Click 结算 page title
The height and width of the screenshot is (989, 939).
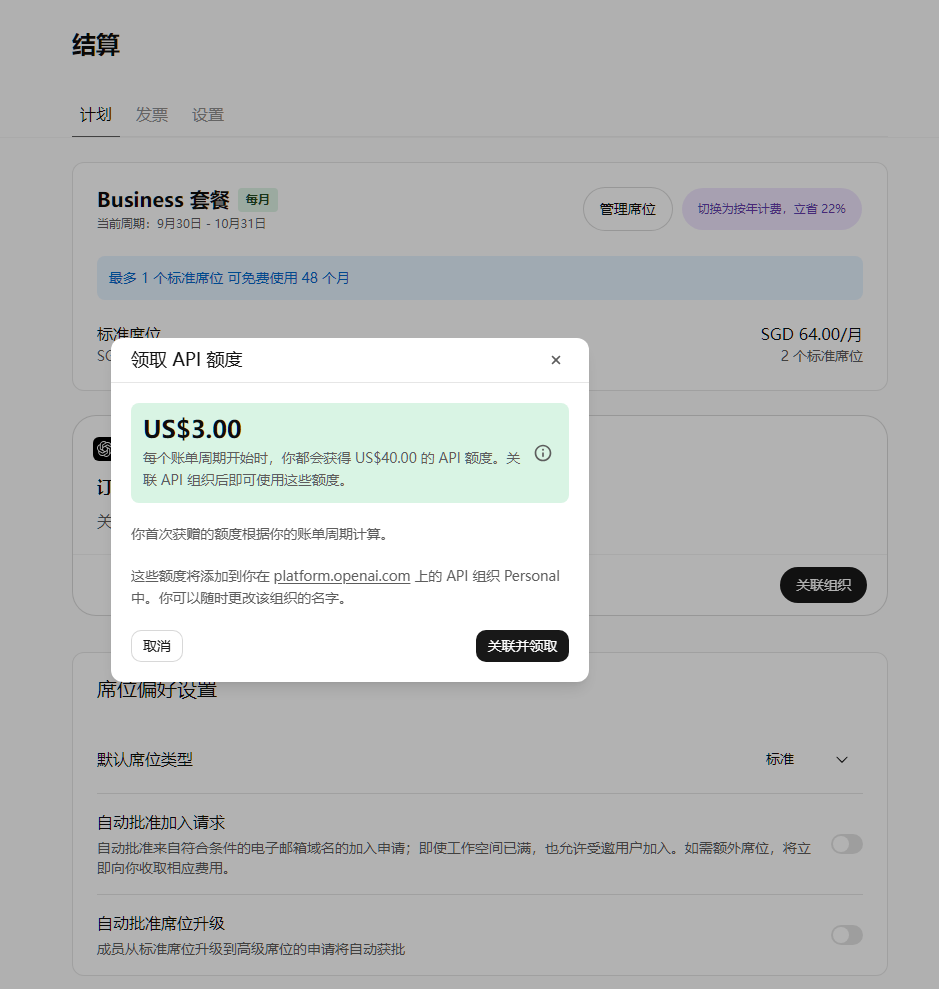tap(96, 45)
